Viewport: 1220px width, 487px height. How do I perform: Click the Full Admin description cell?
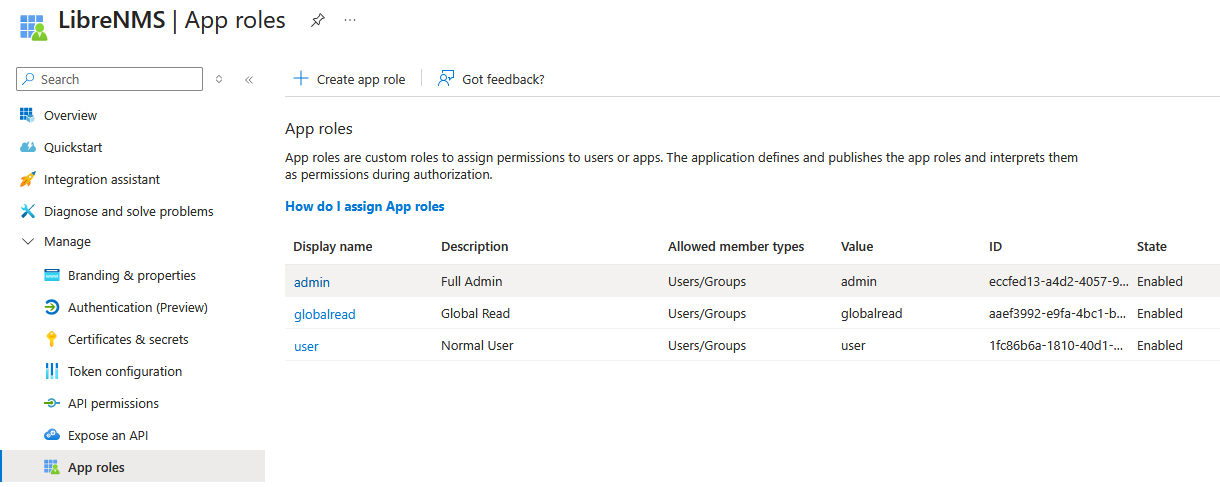tap(472, 281)
